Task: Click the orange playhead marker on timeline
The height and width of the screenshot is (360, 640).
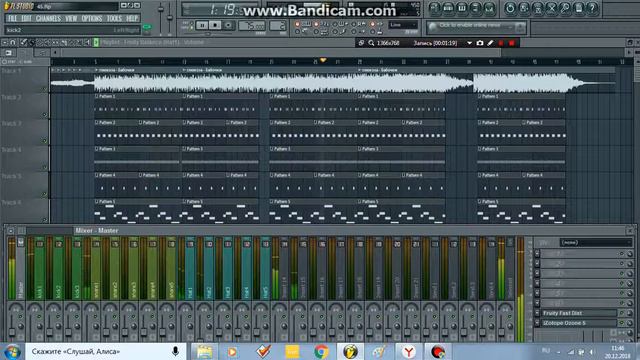Action: point(323,60)
